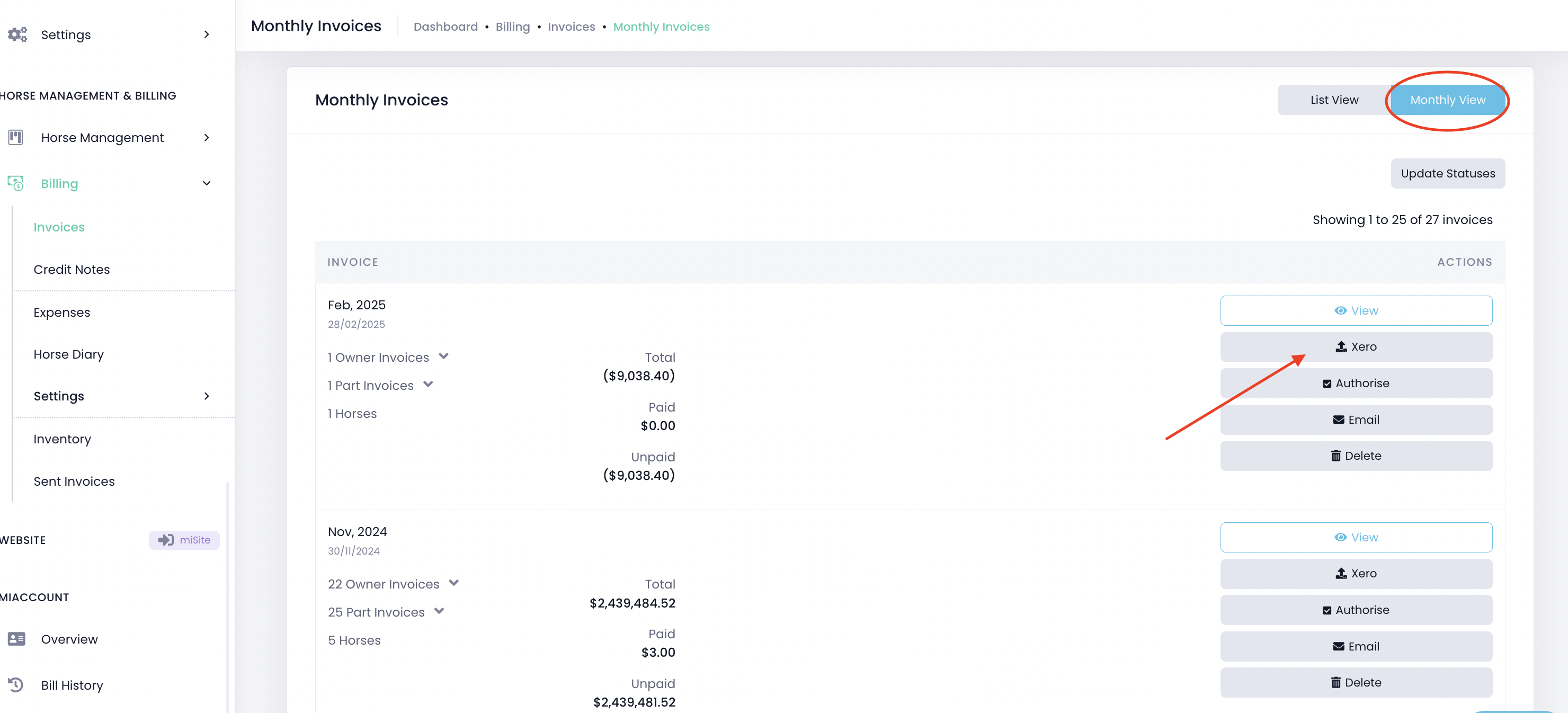Expand 25 Part Invoices for Nov 2024
This screenshot has width=1568, height=713.
coord(439,611)
